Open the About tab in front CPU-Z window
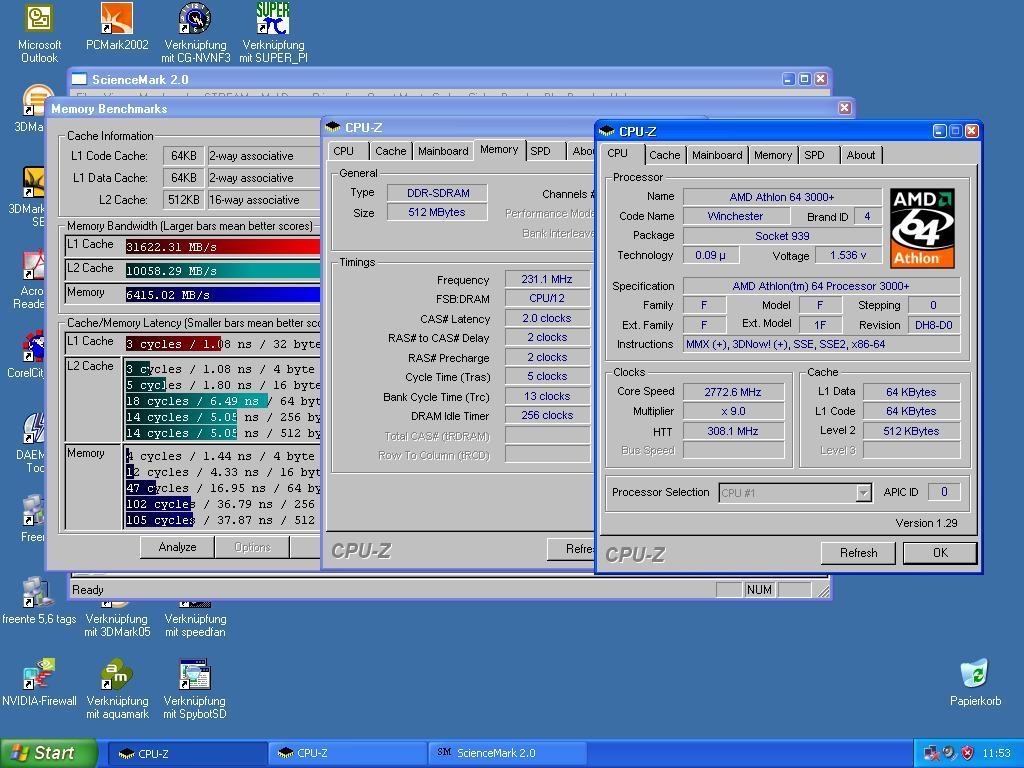Screen dimensions: 1024x768 pyautogui.click(x=861, y=155)
